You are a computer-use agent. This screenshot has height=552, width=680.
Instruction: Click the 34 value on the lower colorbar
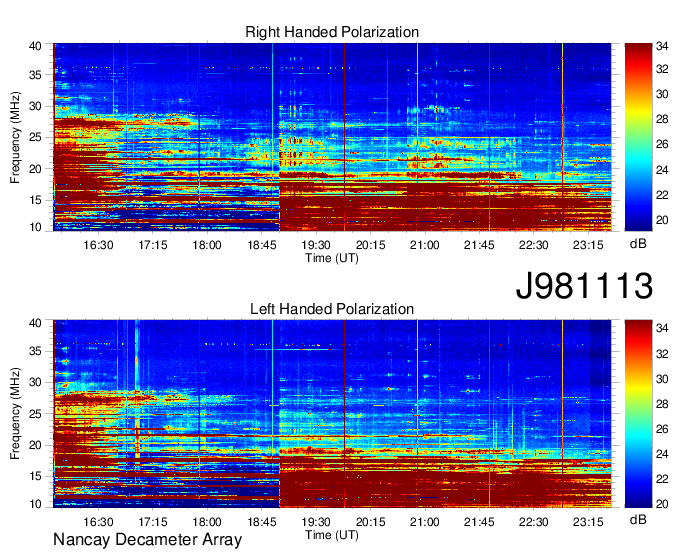[662, 328]
